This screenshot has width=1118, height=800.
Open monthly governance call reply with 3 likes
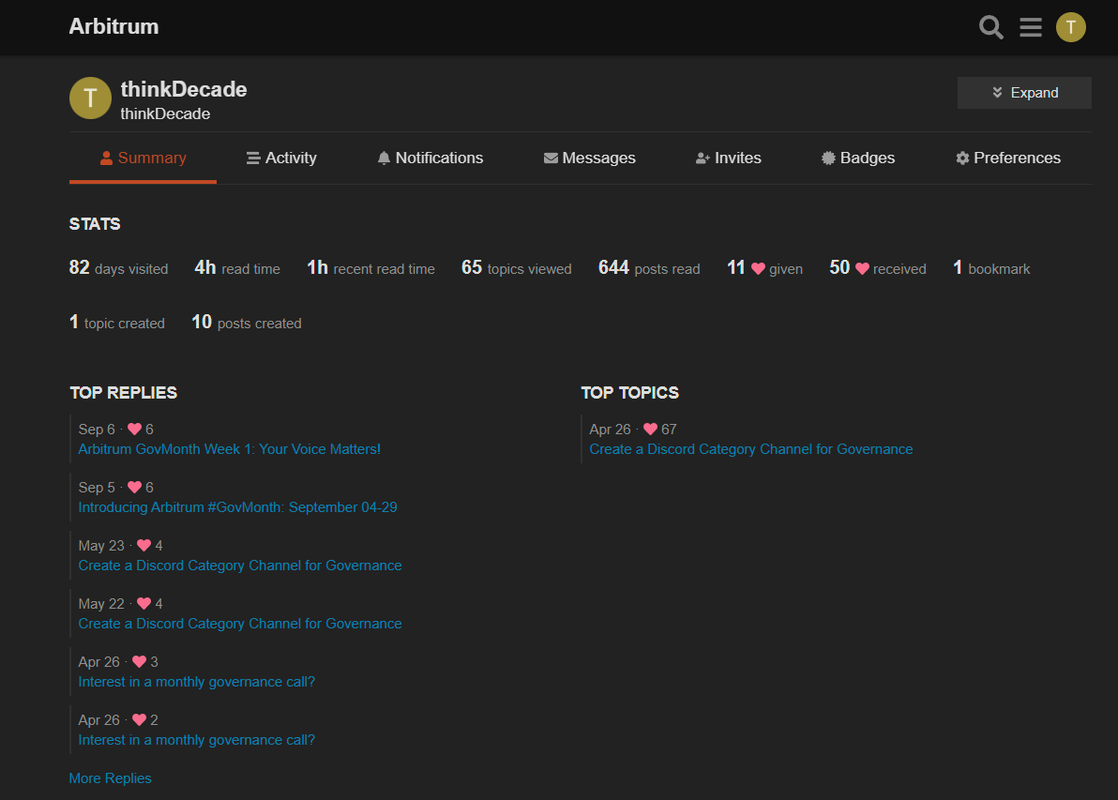(x=196, y=682)
